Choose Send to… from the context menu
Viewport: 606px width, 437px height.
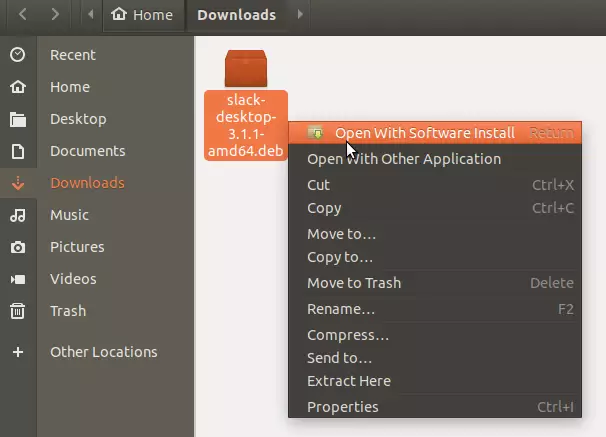click(x=435, y=358)
